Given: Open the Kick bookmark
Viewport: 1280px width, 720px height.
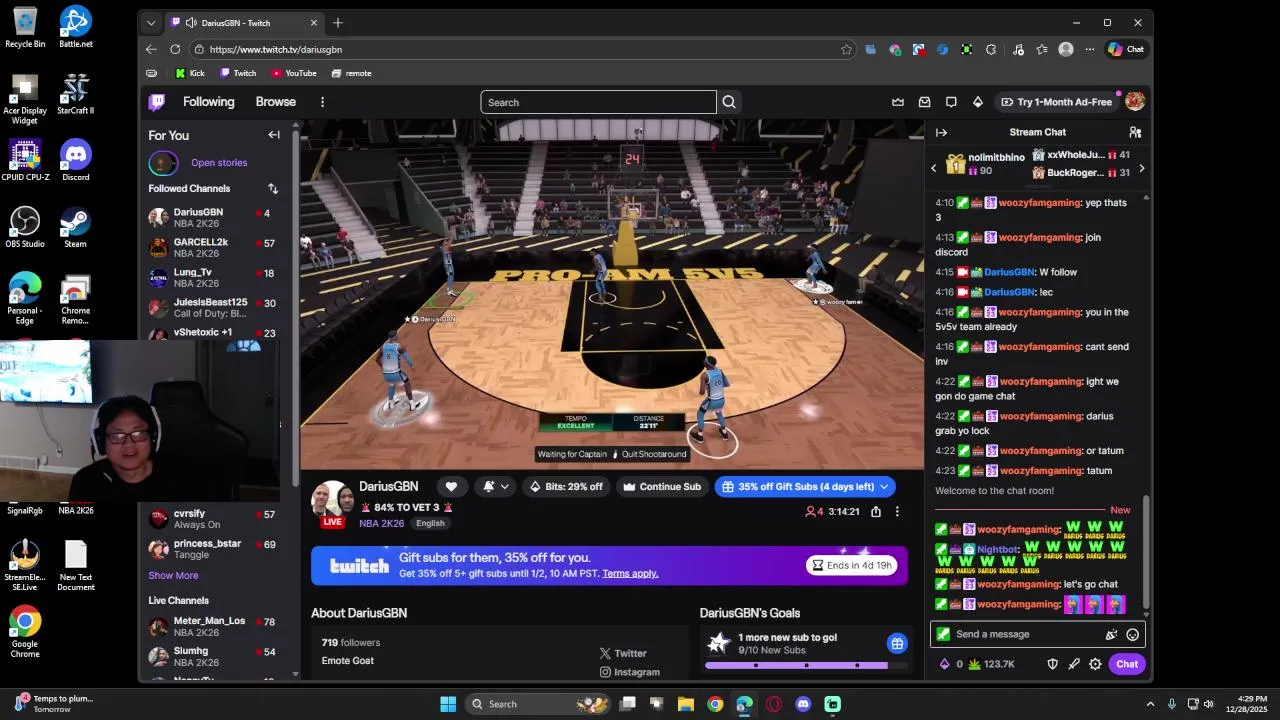Looking at the screenshot, I should point(189,73).
